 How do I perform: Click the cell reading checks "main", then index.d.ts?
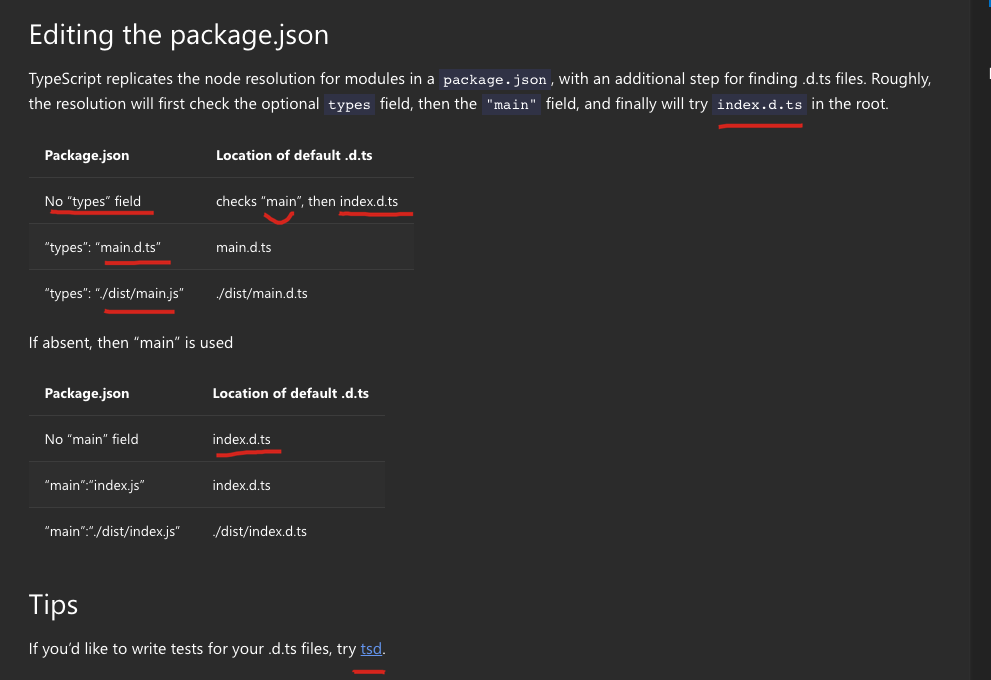click(307, 201)
